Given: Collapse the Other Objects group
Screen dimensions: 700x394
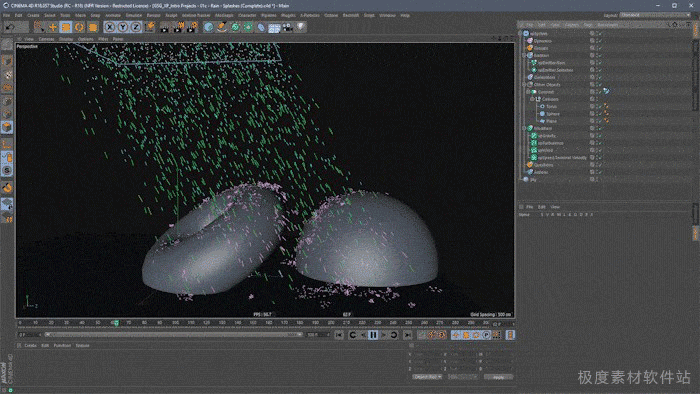Looking at the screenshot, I should coord(524,84).
